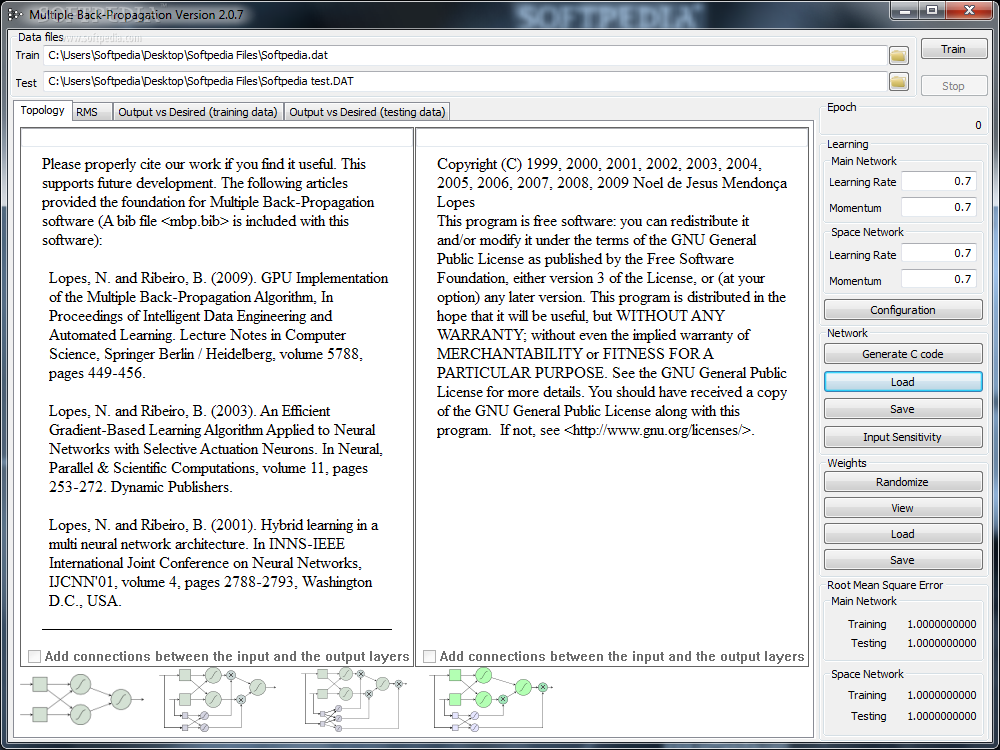Open Input Sensitivity analysis

903,437
